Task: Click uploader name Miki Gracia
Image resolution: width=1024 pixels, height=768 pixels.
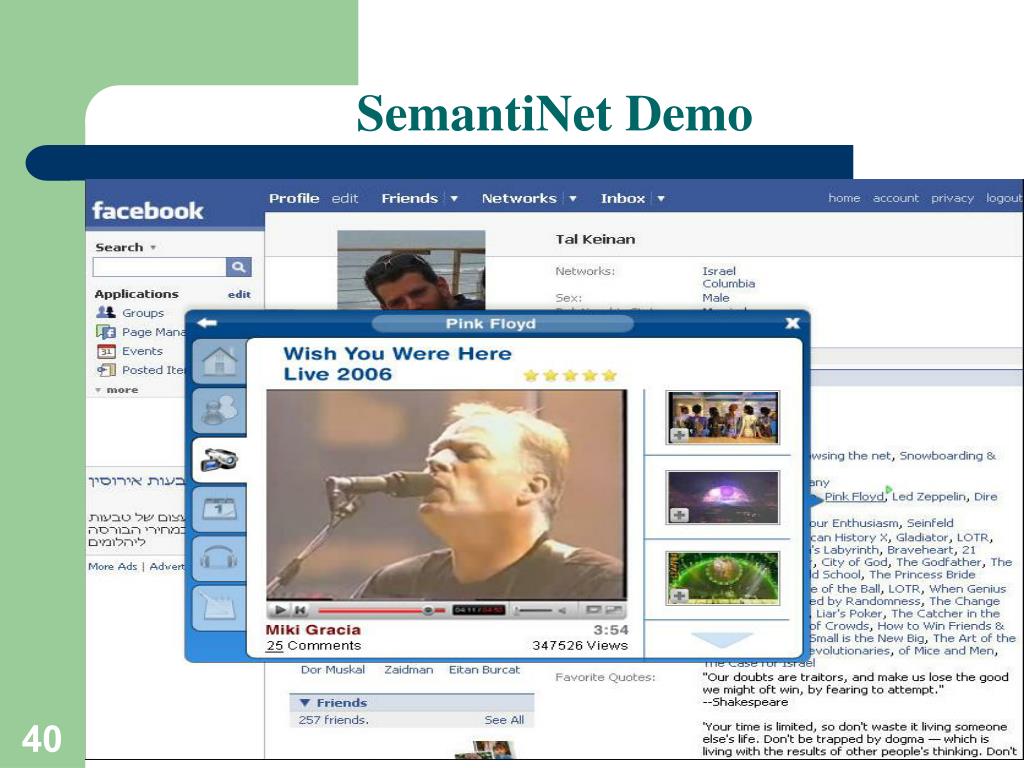Action: tap(313, 630)
